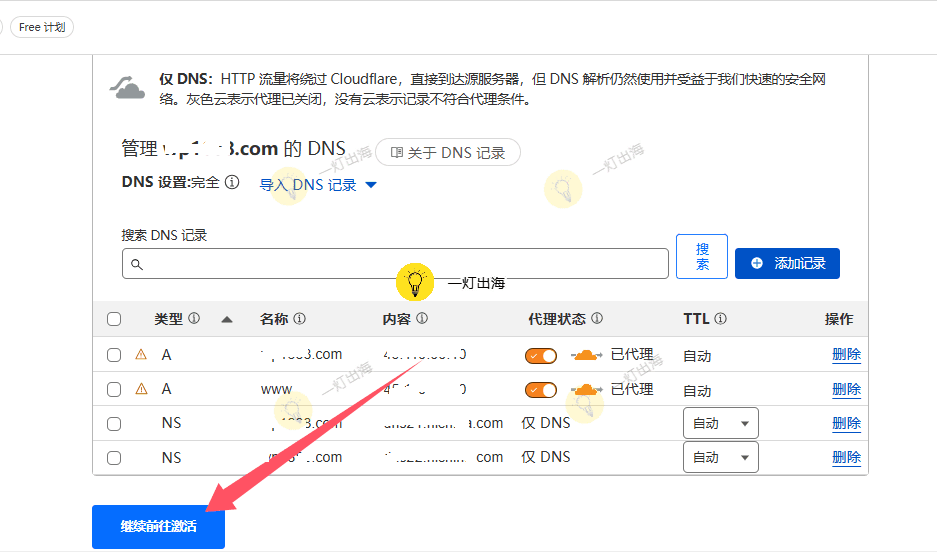
Task: Open TTL dropdown for first NS record
Action: tap(720, 423)
